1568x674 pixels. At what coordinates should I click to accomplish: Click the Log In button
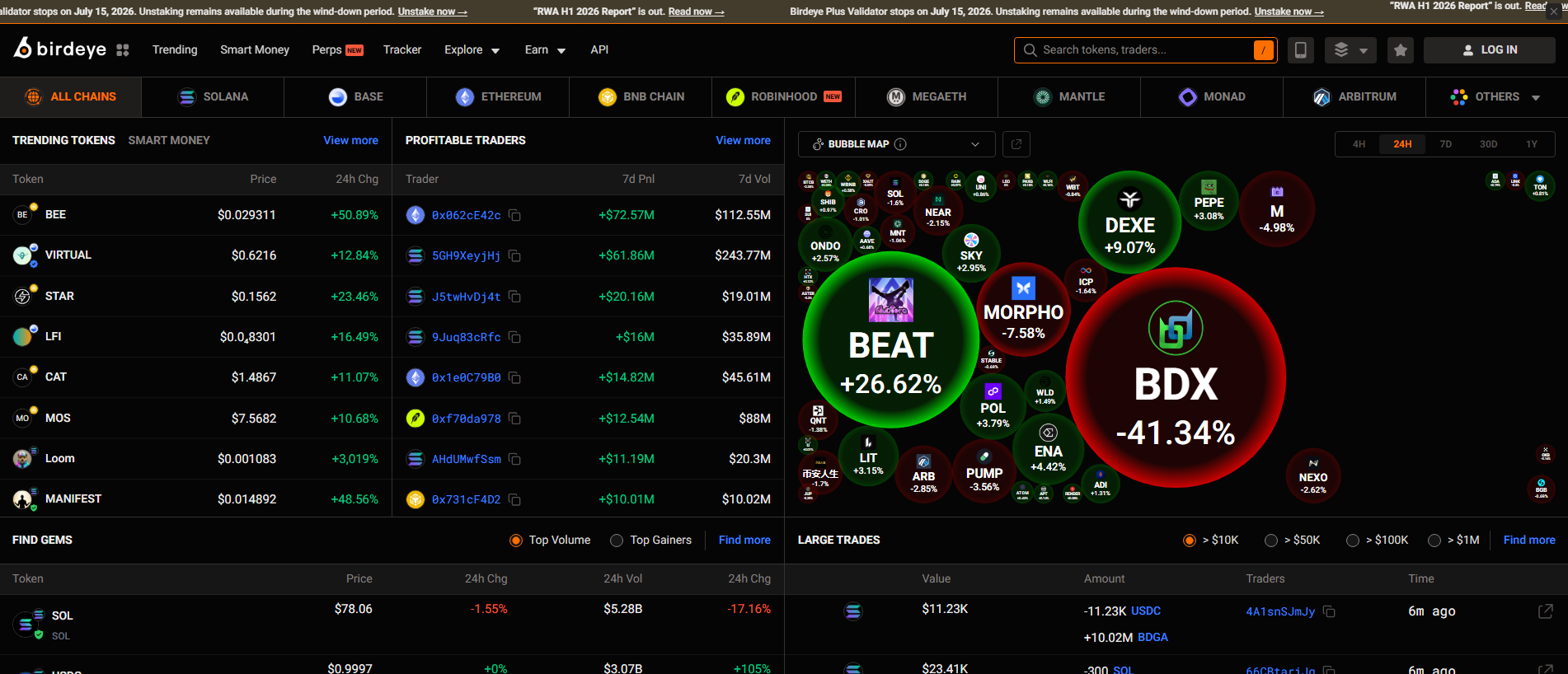tap(1489, 50)
